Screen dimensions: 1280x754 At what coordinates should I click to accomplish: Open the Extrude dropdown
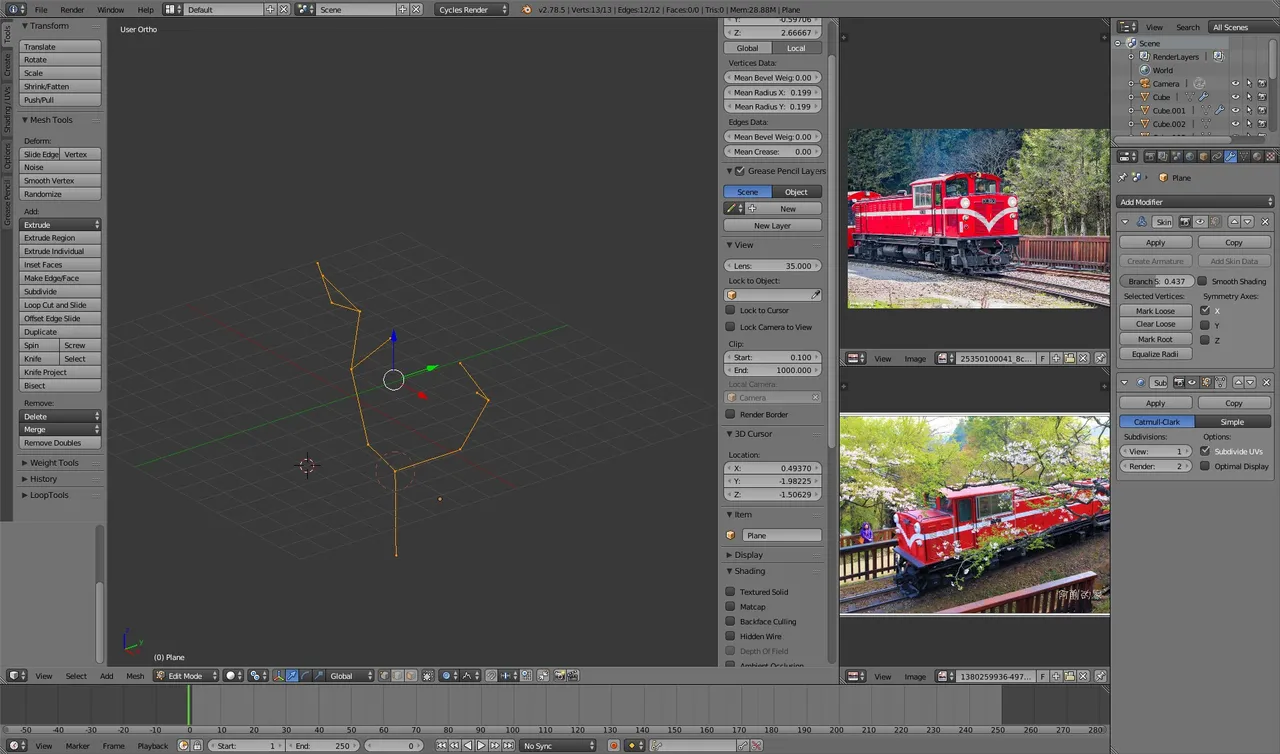tap(61, 225)
